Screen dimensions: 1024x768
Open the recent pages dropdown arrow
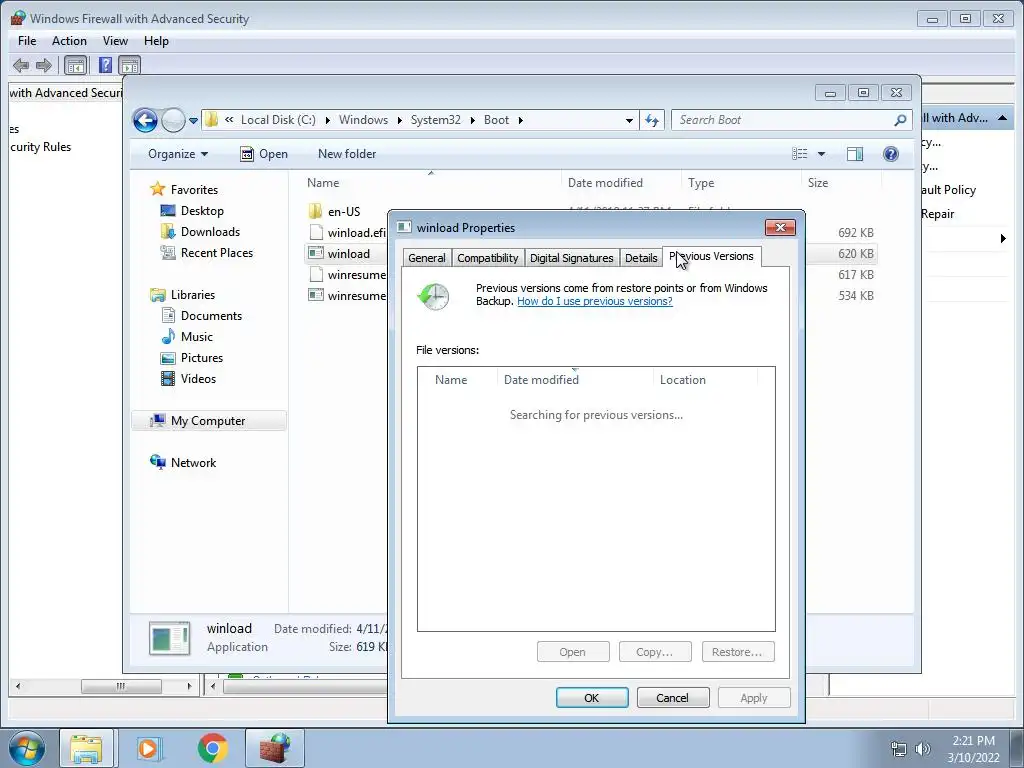coord(193,121)
